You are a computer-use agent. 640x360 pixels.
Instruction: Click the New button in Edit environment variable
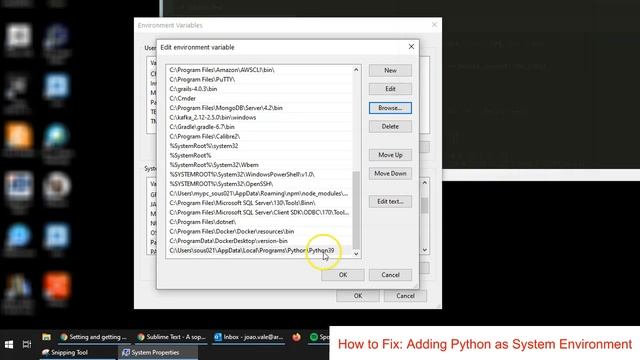click(x=390, y=70)
